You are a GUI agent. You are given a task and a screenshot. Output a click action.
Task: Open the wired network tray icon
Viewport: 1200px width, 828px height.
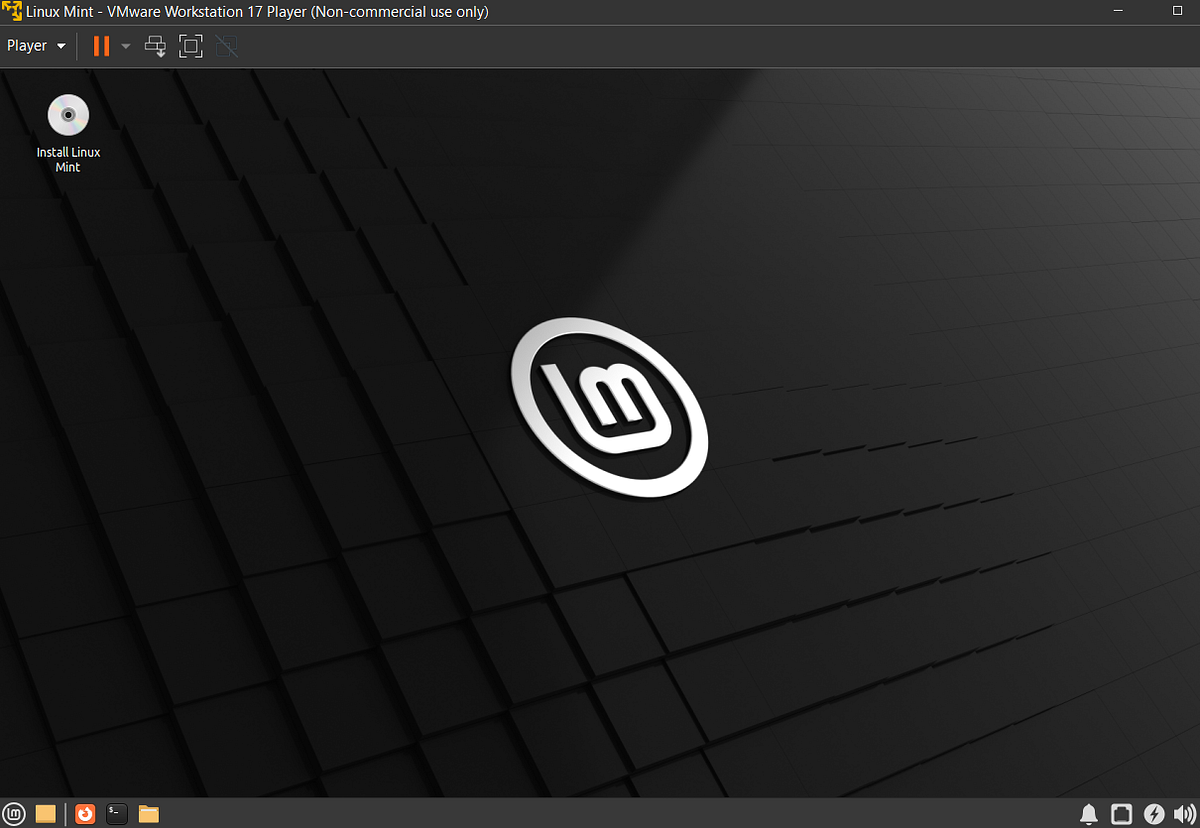tap(1122, 813)
